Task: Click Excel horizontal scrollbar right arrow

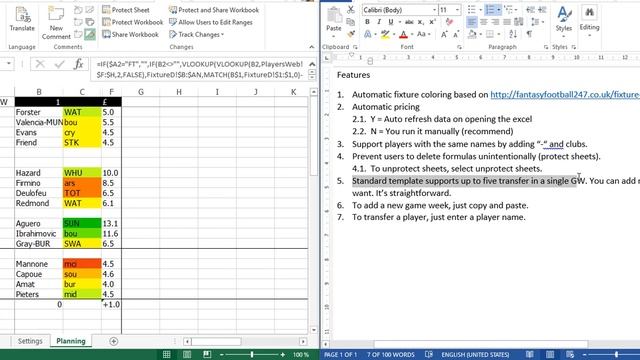Action: (x=303, y=341)
